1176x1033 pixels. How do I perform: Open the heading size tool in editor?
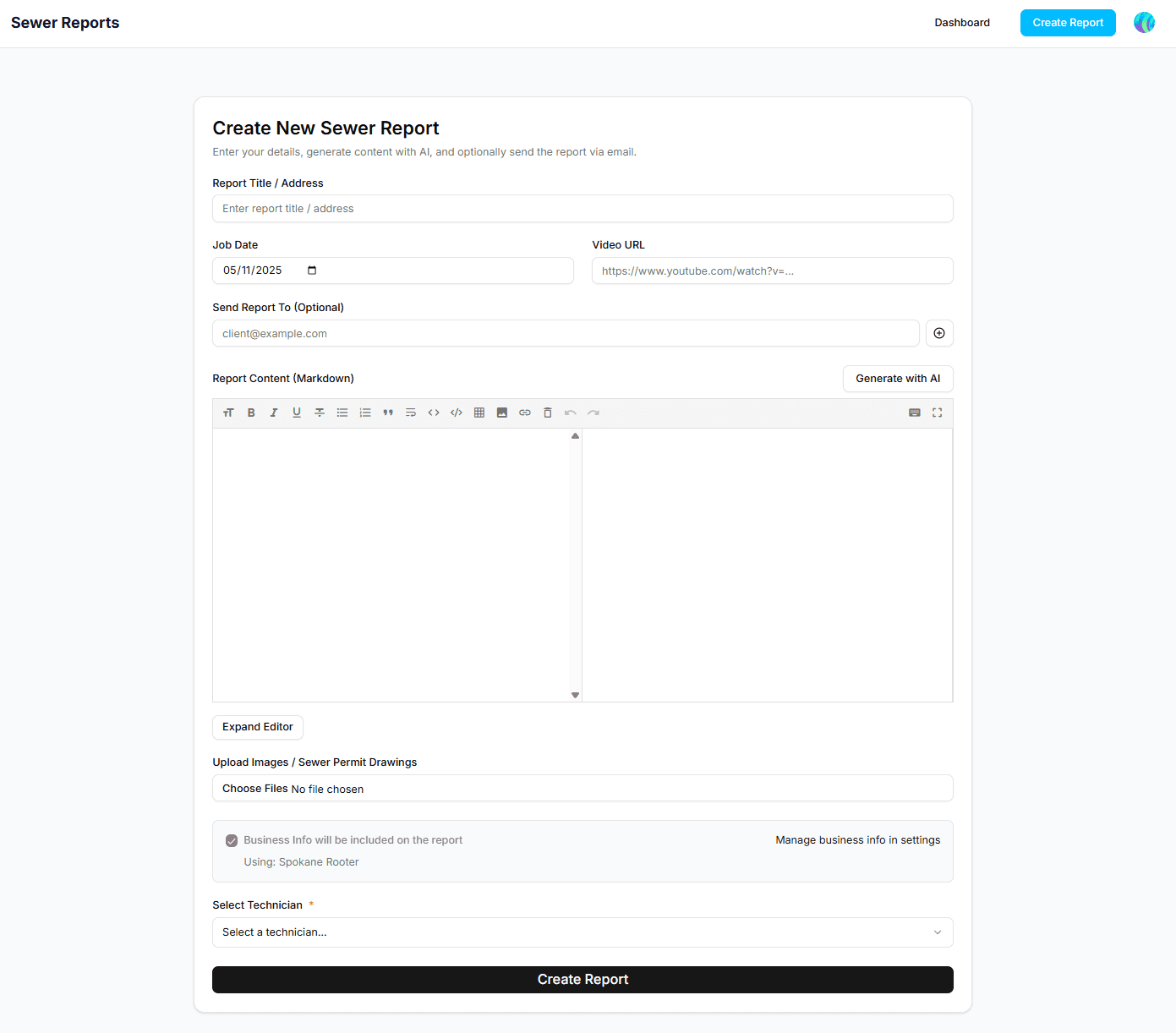[228, 413]
